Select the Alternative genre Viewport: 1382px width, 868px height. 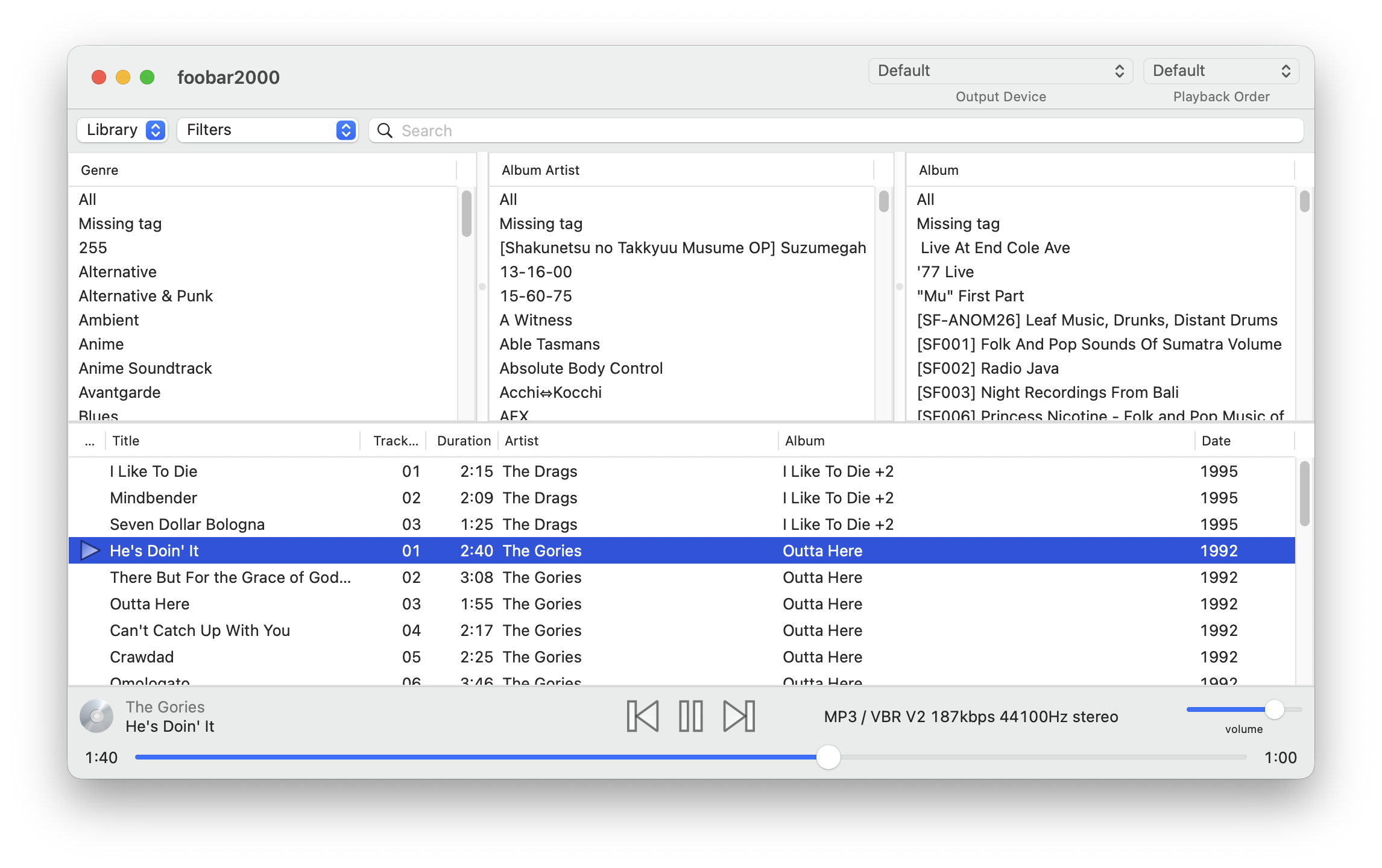pos(263,272)
